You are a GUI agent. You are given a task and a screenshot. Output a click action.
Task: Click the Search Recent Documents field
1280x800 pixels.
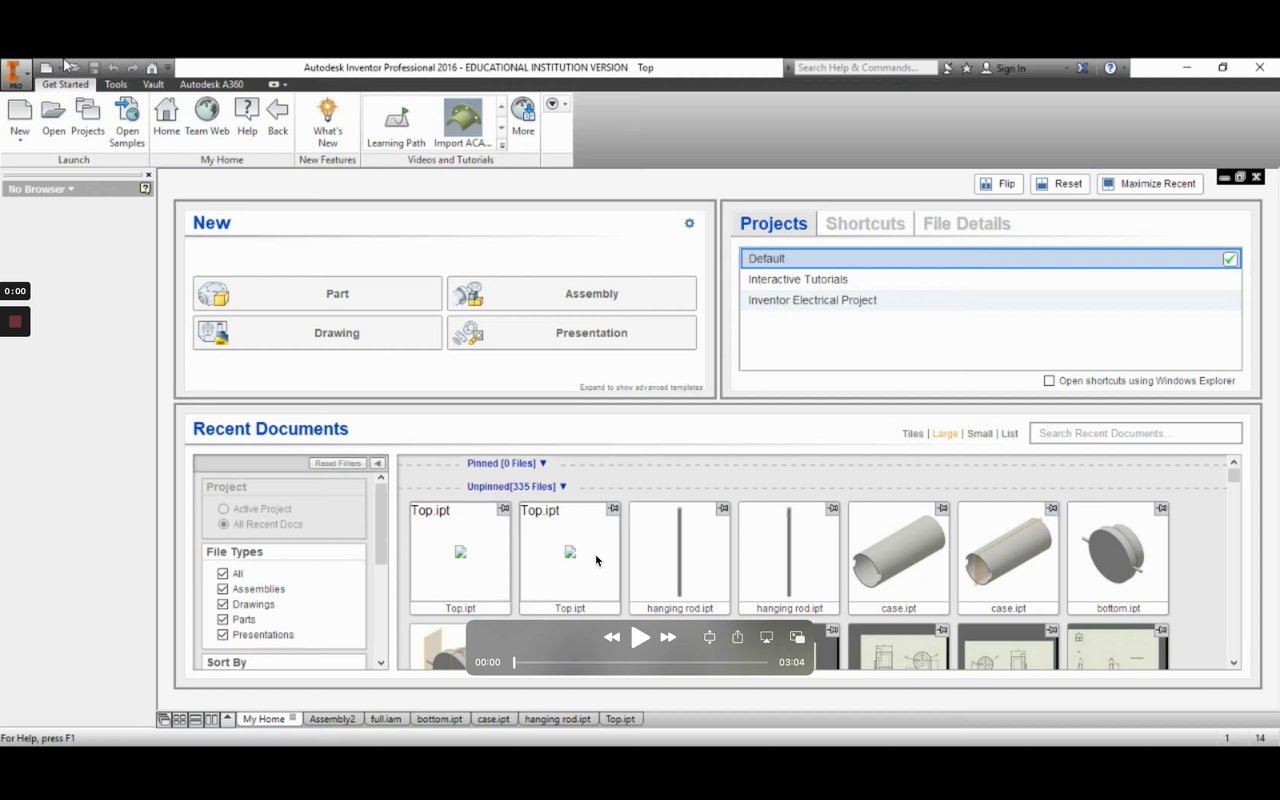[1136, 433]
